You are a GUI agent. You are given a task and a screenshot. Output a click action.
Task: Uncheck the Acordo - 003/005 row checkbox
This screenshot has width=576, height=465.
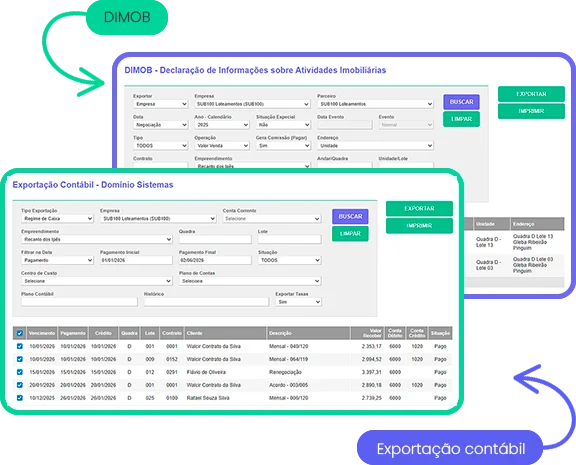[x=20, y=385]
